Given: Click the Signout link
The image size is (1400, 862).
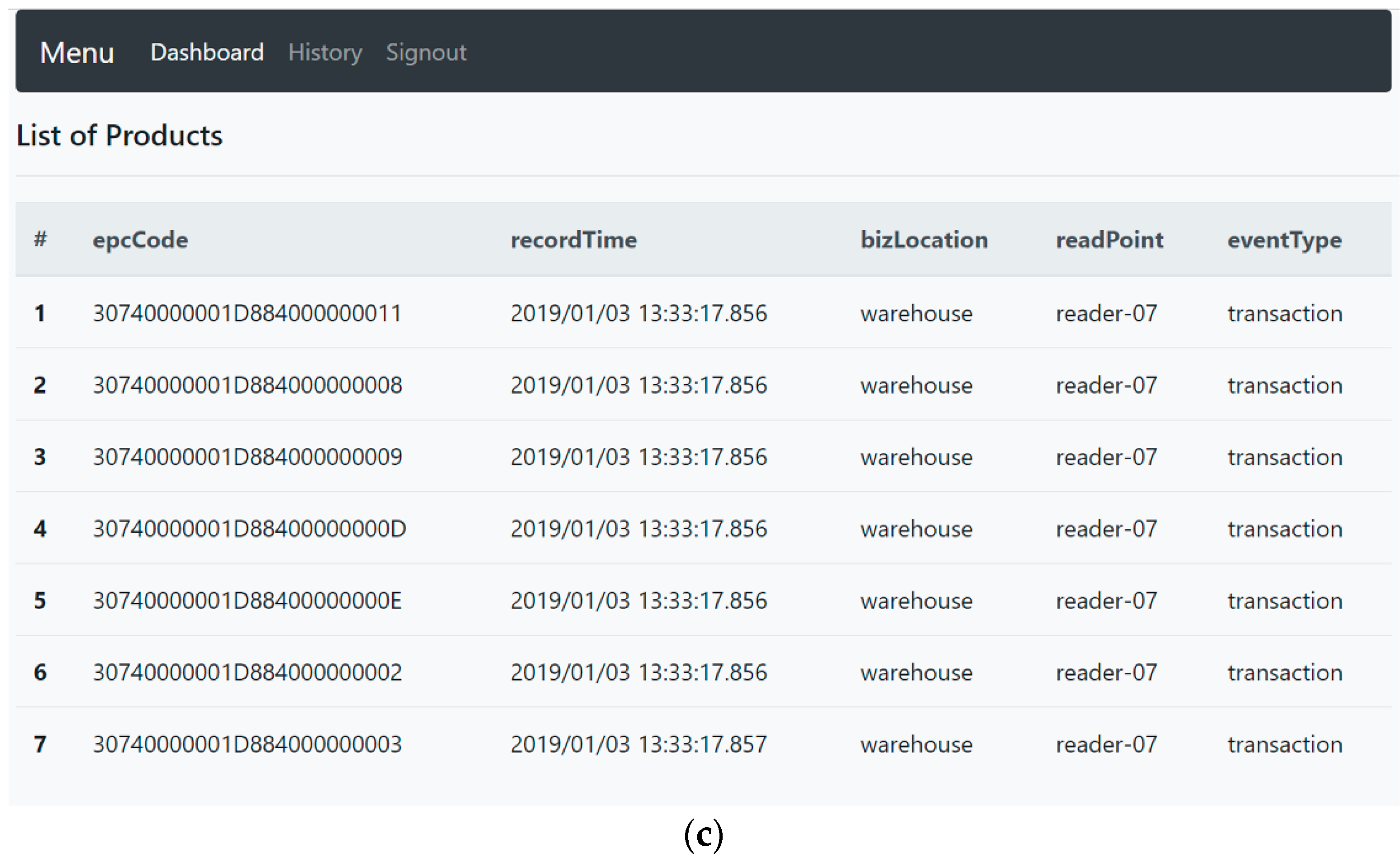Looking at the screenshot, I should tap(426, 52).
